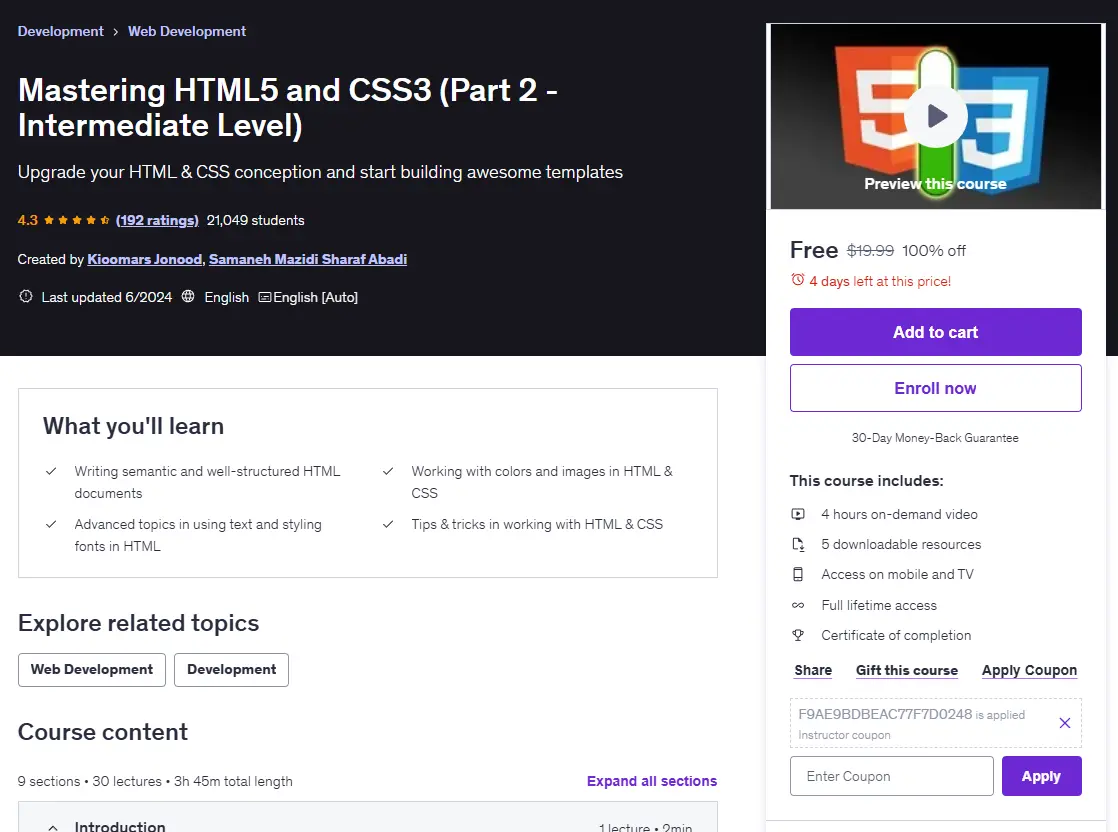
Task: Click '9 sections • 30 lectures' summary text
Action: pyautogui.click(x=155, y=781)
